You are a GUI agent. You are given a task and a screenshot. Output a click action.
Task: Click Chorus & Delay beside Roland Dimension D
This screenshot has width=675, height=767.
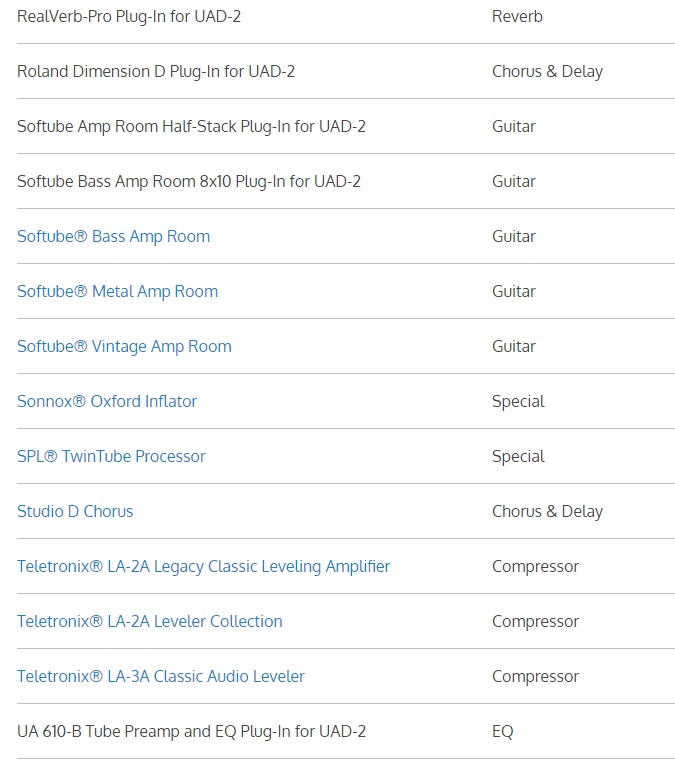(x=547, y=72)
